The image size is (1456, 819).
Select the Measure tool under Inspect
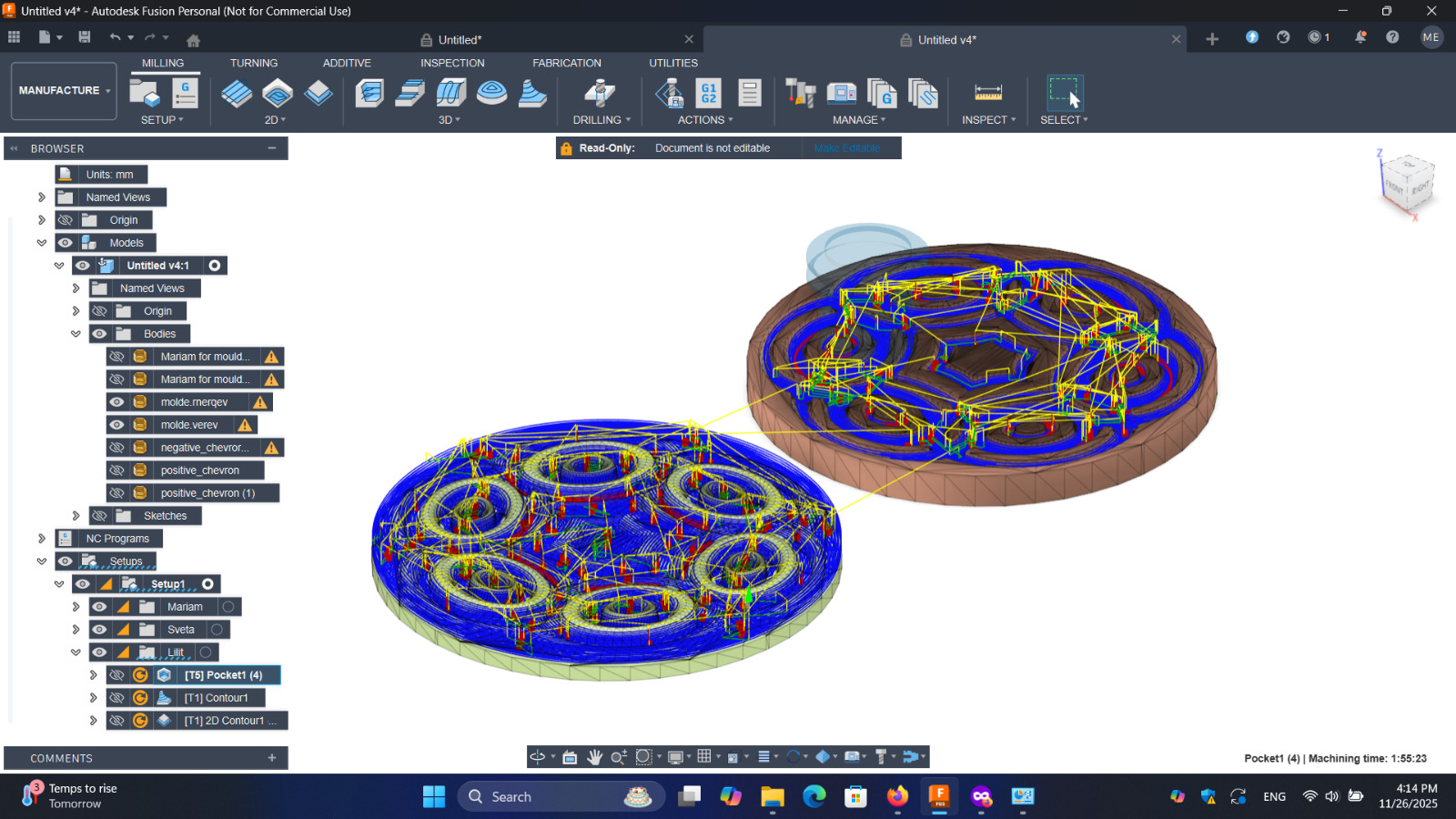987,93
